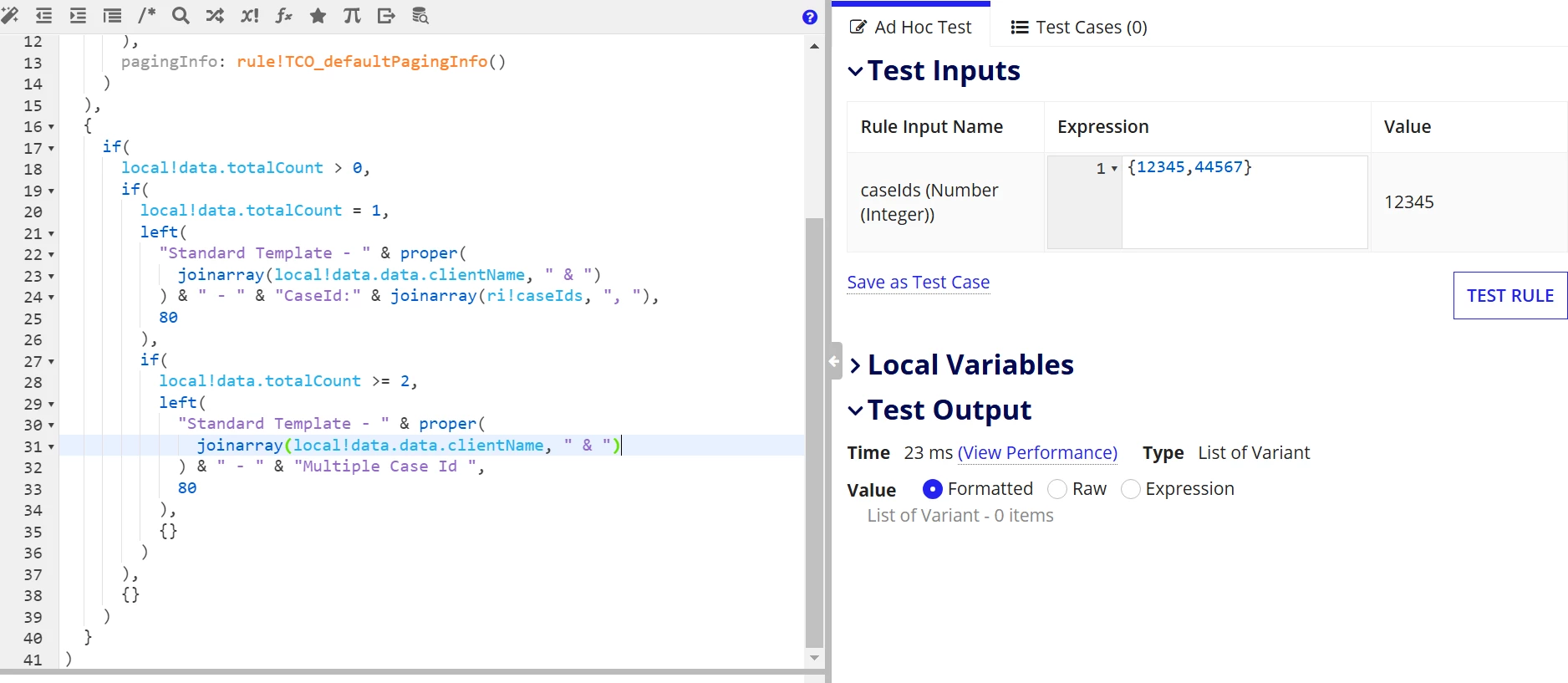The width and height of the screenshot is (1568, 683).
Task: Fold the if block at line 19
Action: 51,191
